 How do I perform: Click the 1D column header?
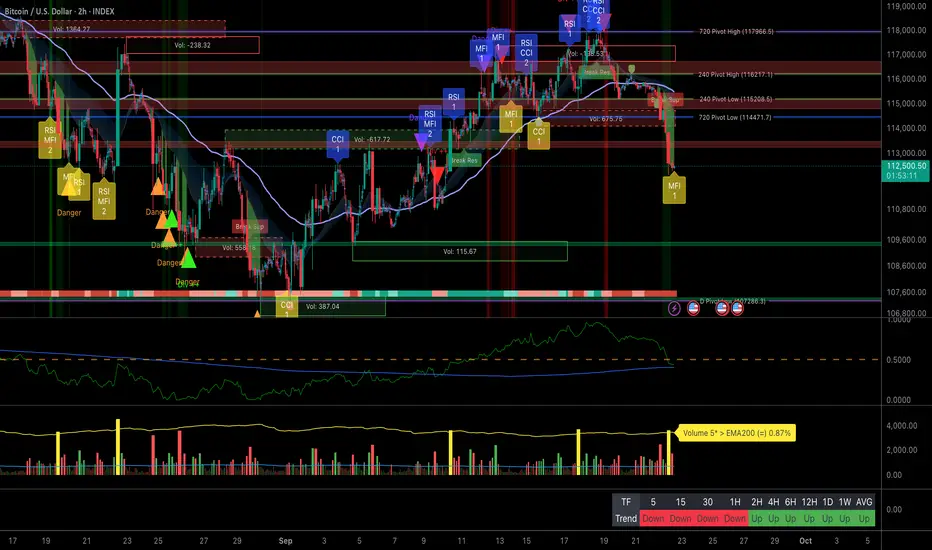click(x=827, y=502)
